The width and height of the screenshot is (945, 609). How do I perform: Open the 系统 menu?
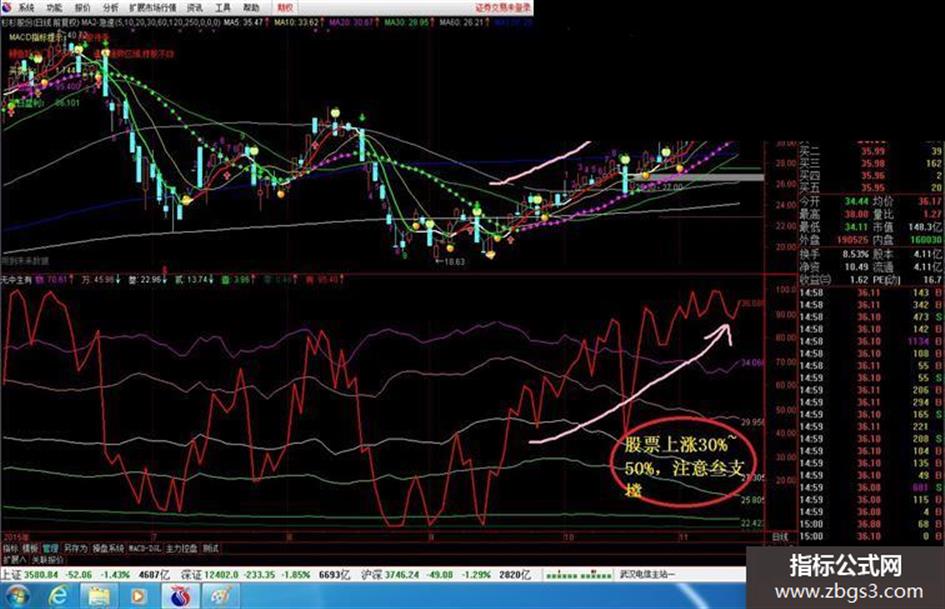[26, 8]
